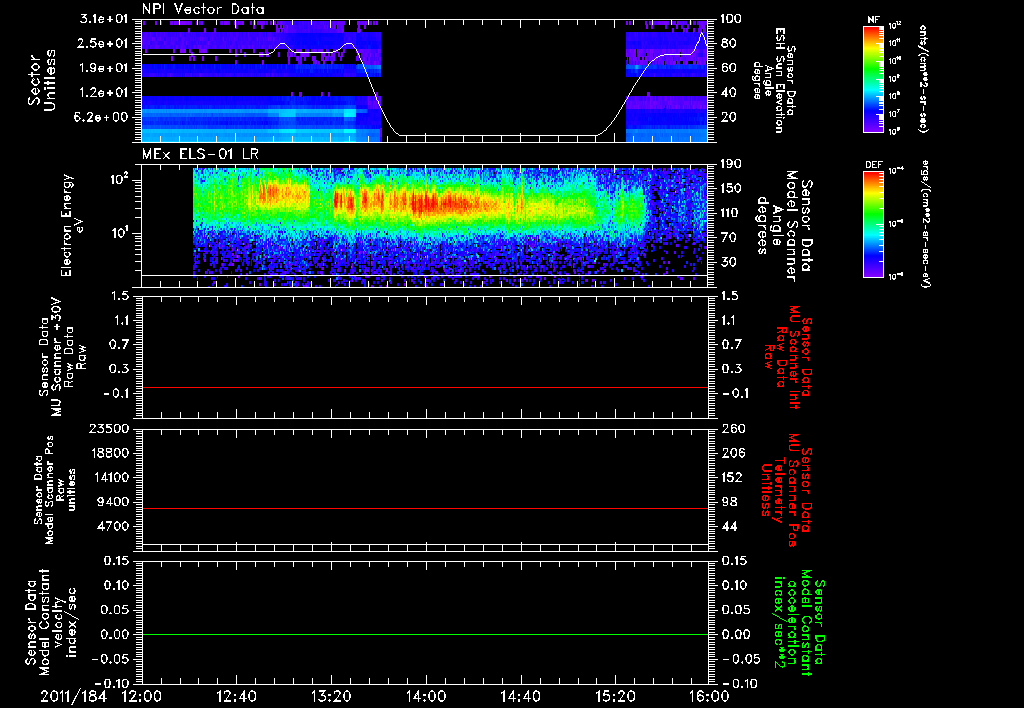The height and width of the screenshot is (708, 1024).
Task: Click the 'ESH Sun Elevation Angle degree' axis label
Action: [775, 80]
